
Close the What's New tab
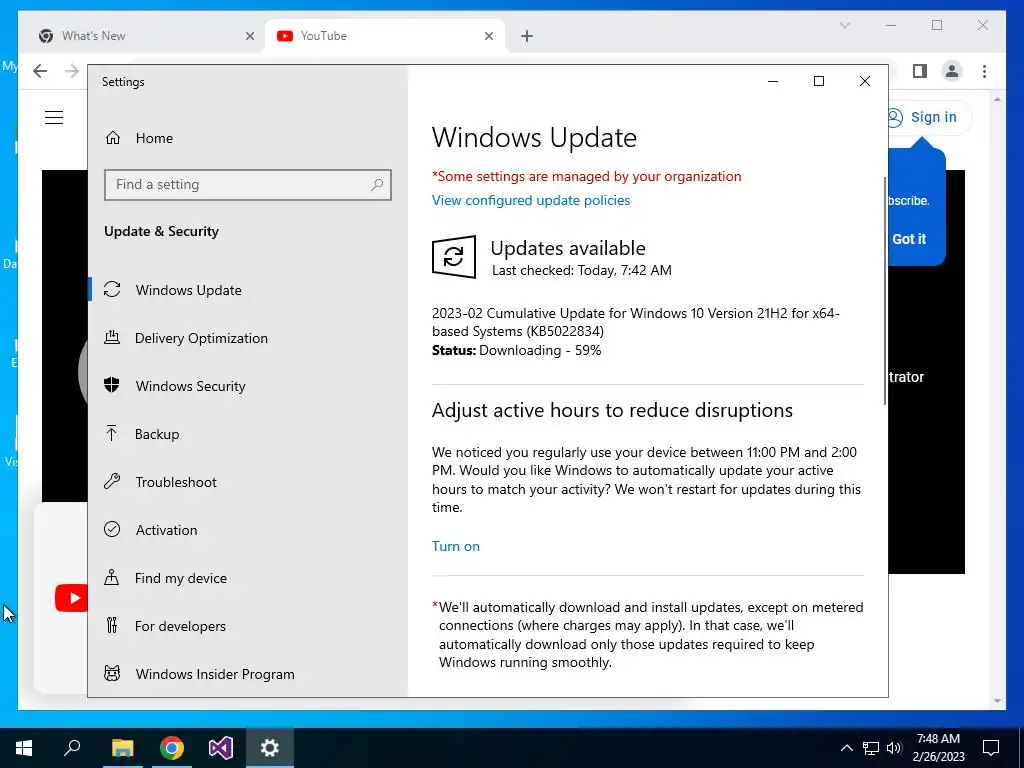click(x=249, y=36)
